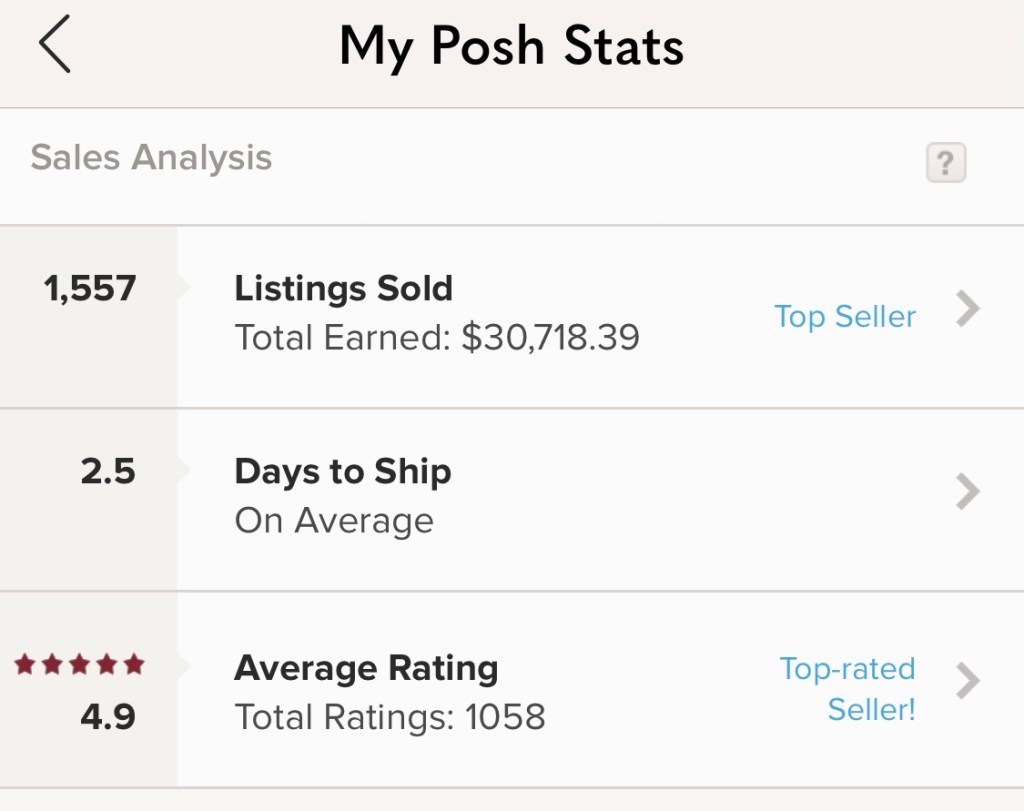
Task: Click Total Earned: $30,718.39 text
Action: click(x=437, y=337)
